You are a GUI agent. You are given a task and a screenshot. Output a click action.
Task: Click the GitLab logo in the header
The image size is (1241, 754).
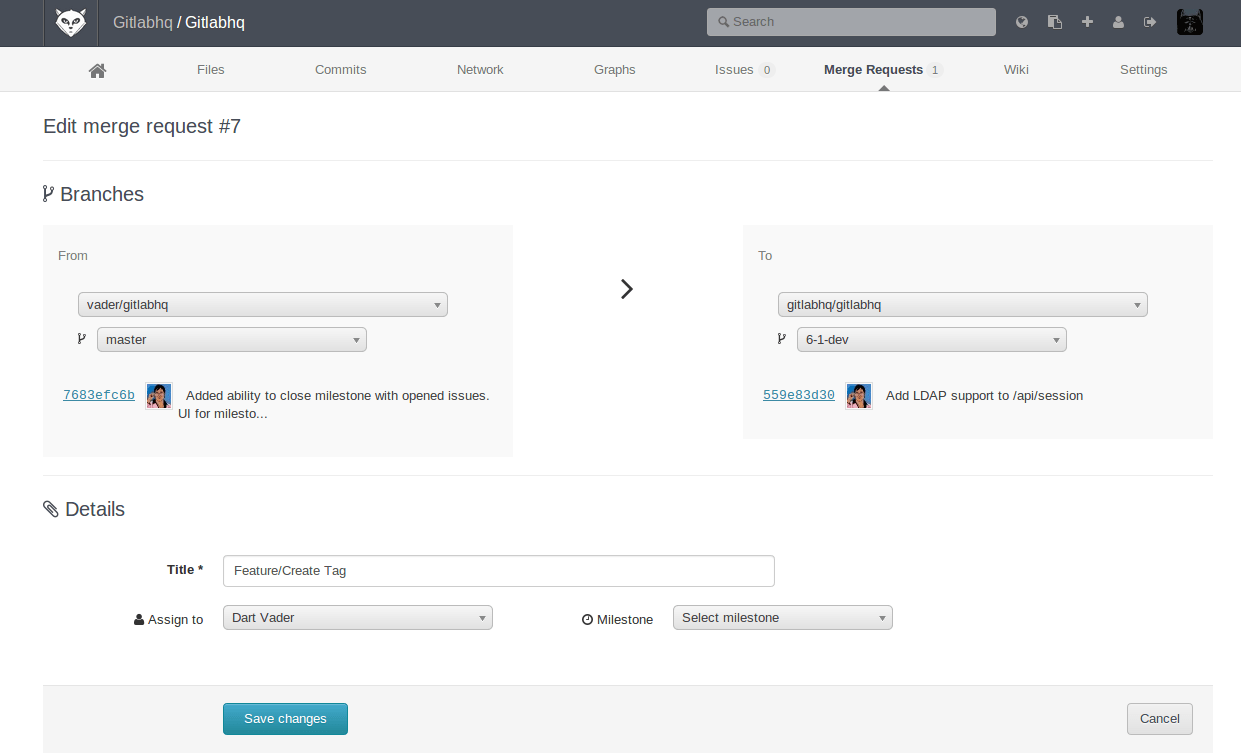tap(70, 22)
